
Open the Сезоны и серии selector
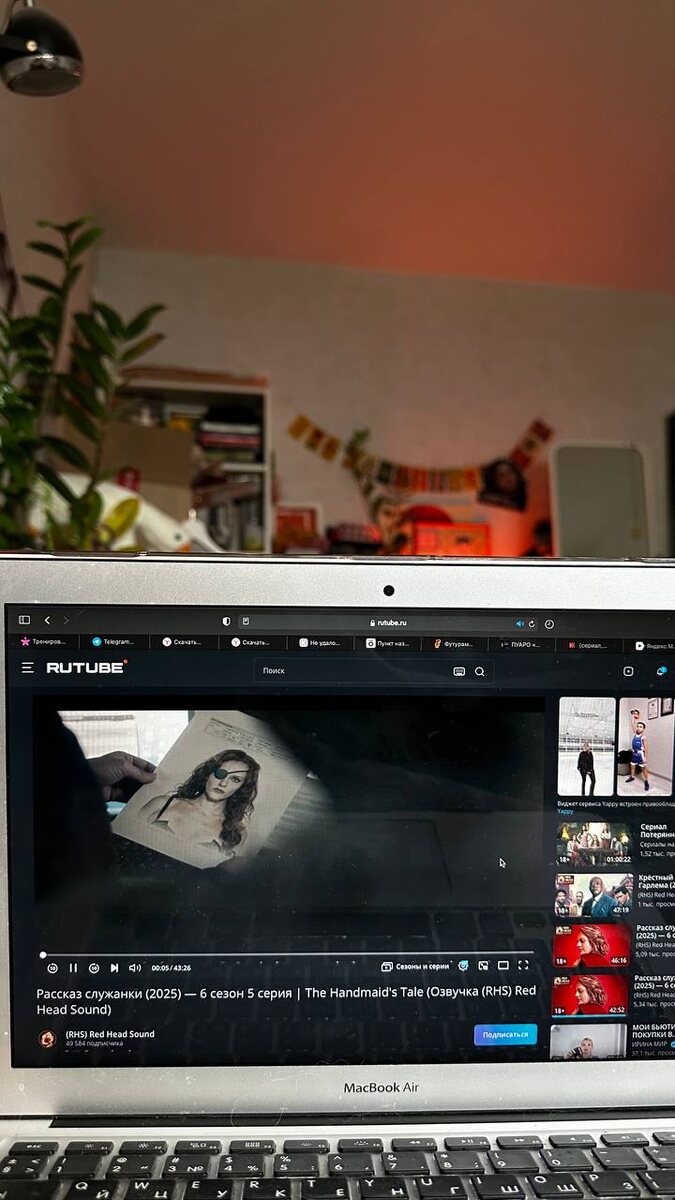tap(415, 967)
